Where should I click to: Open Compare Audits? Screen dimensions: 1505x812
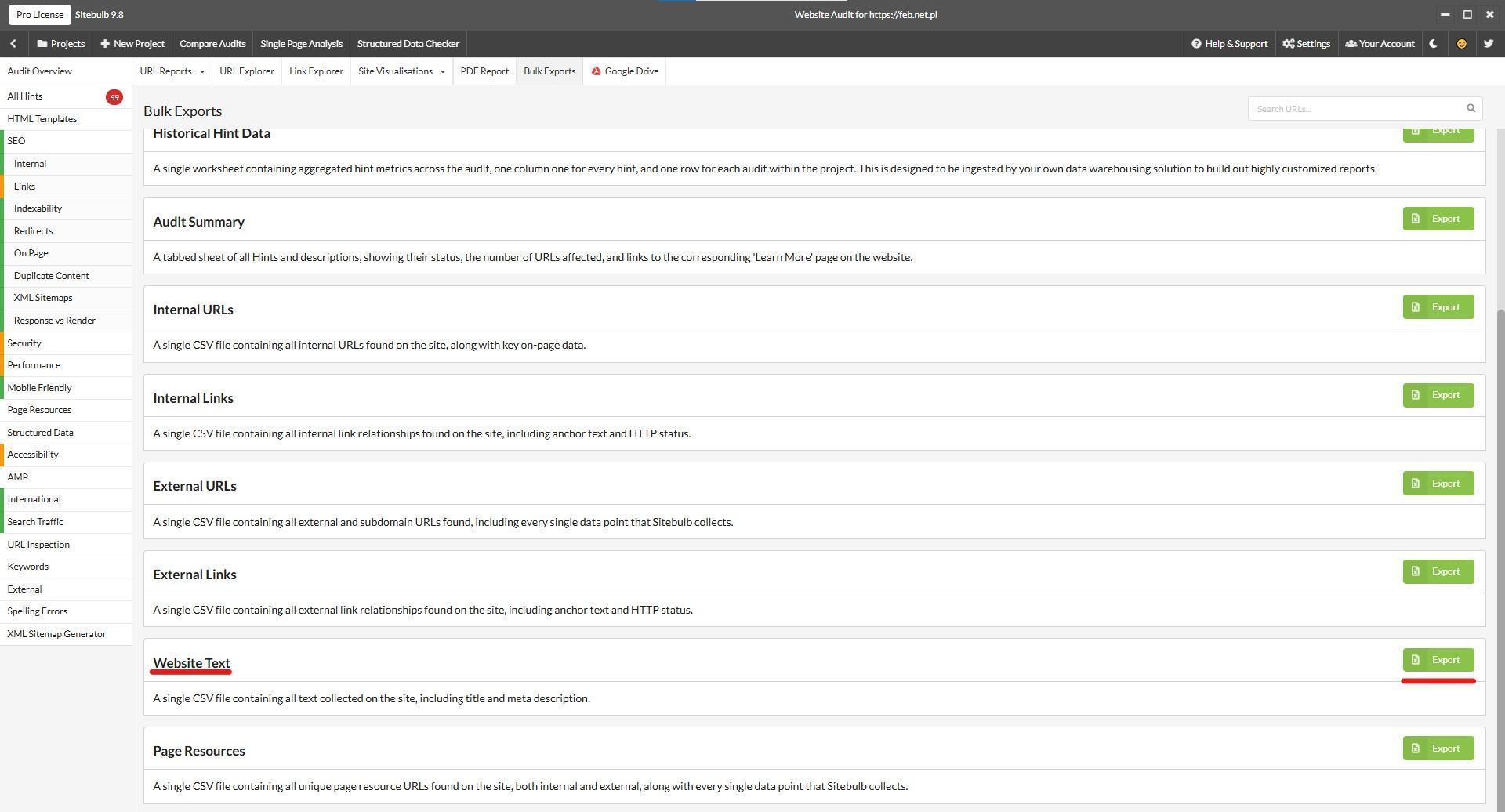point(212,44)
